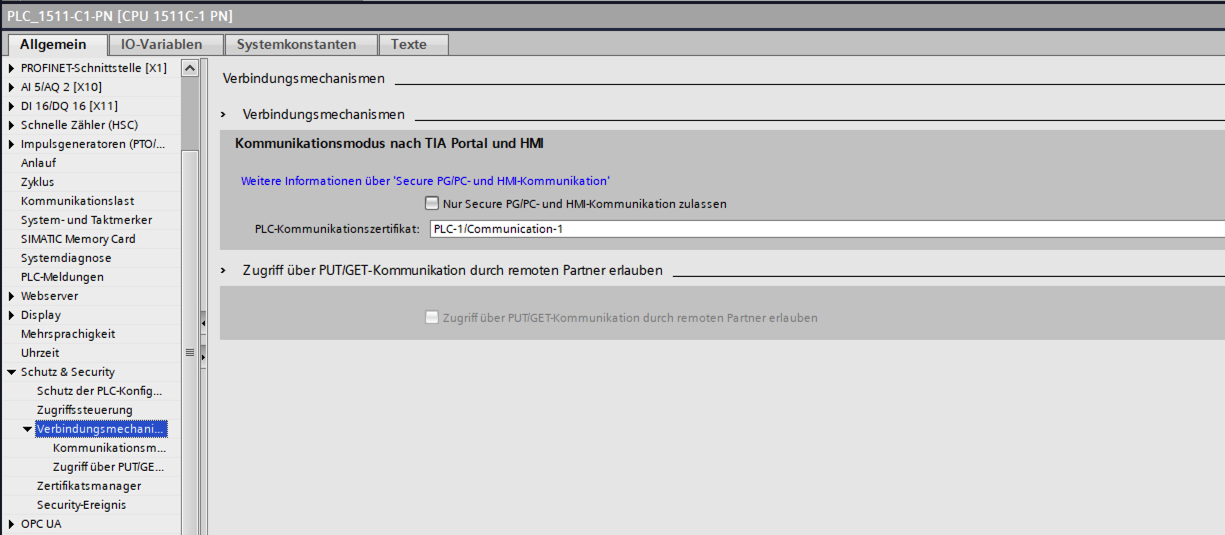This screenshot has width=1225, height=535.
Task: Select Schutz & Security entry text
Action: (68, 372)
